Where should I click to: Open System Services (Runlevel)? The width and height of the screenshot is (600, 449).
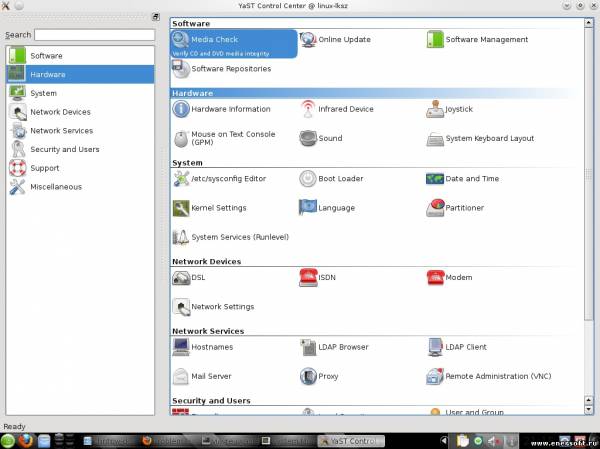[231, 237]
